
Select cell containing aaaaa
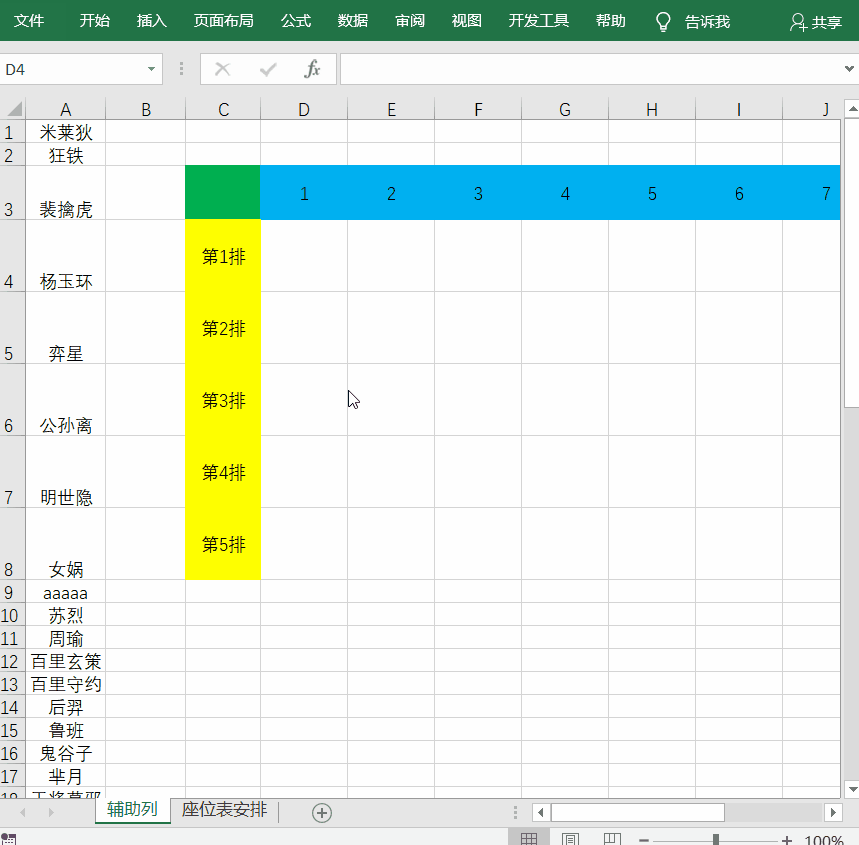[x=65, y=592]
